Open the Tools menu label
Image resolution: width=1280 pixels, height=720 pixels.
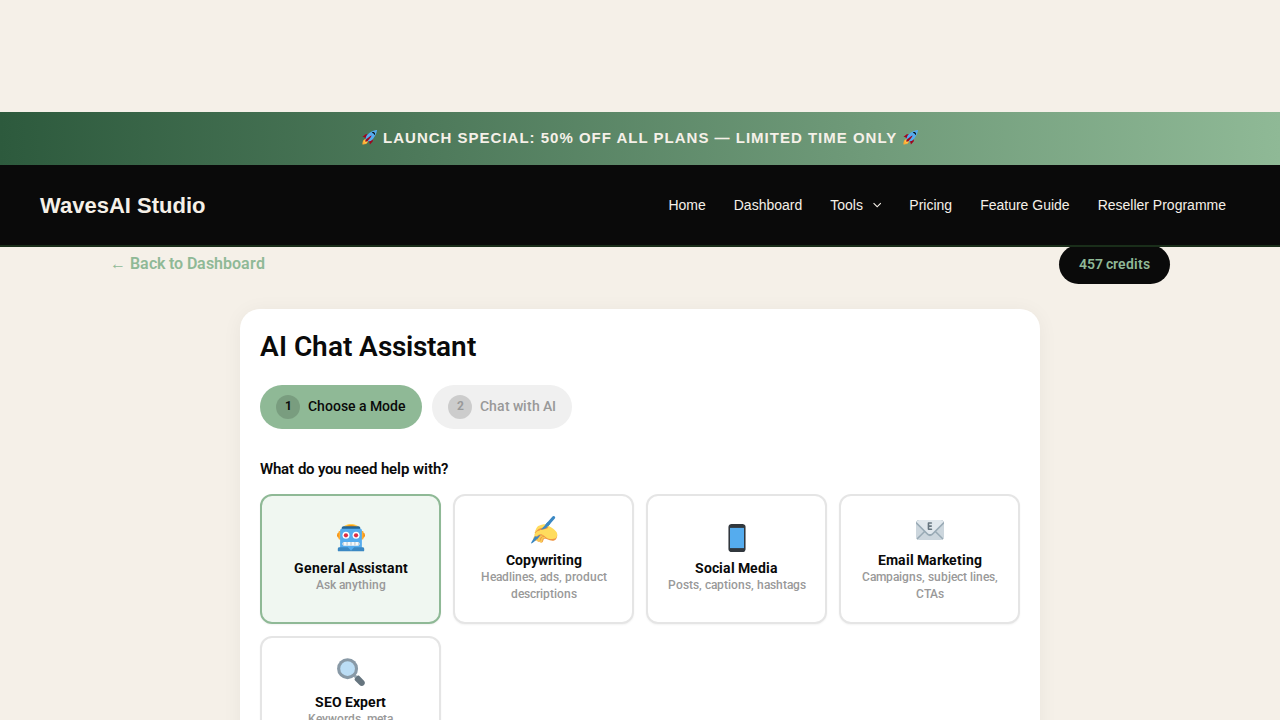coord(846,205)
